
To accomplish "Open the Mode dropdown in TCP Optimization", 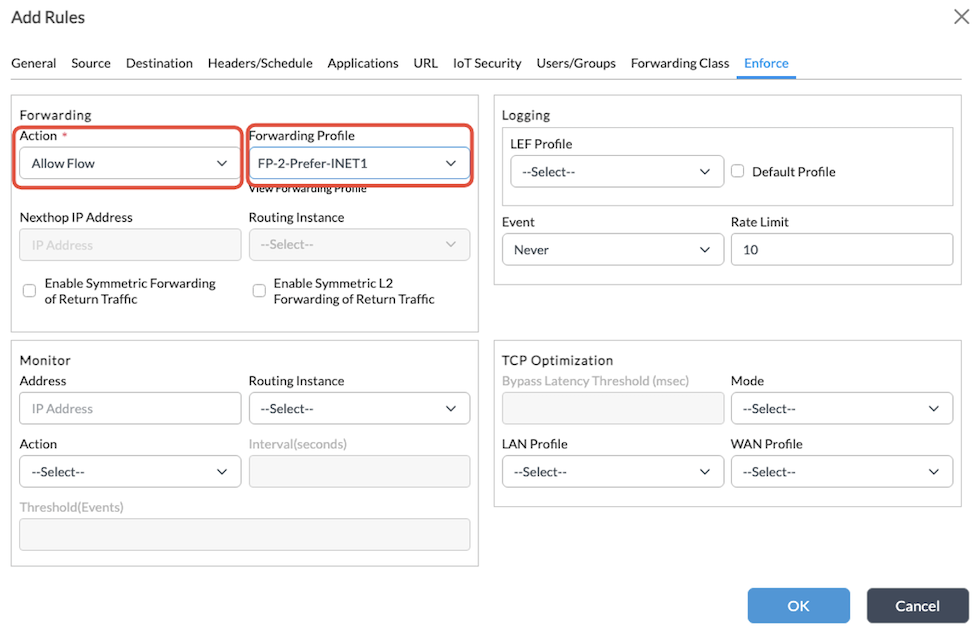I will tap(841, 408).
